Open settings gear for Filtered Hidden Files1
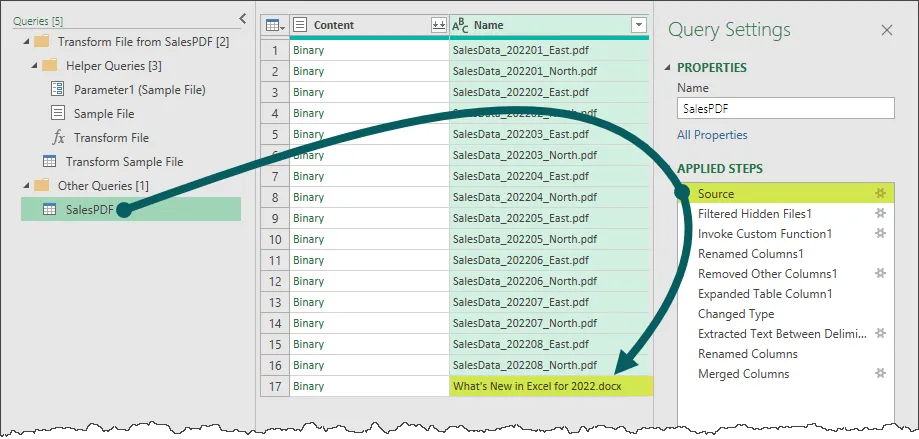This screenshot has width=919, height=439. [880, 214]
